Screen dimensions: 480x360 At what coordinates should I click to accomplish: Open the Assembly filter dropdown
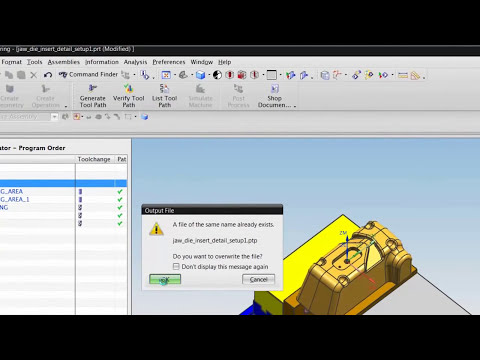(54, 117)
